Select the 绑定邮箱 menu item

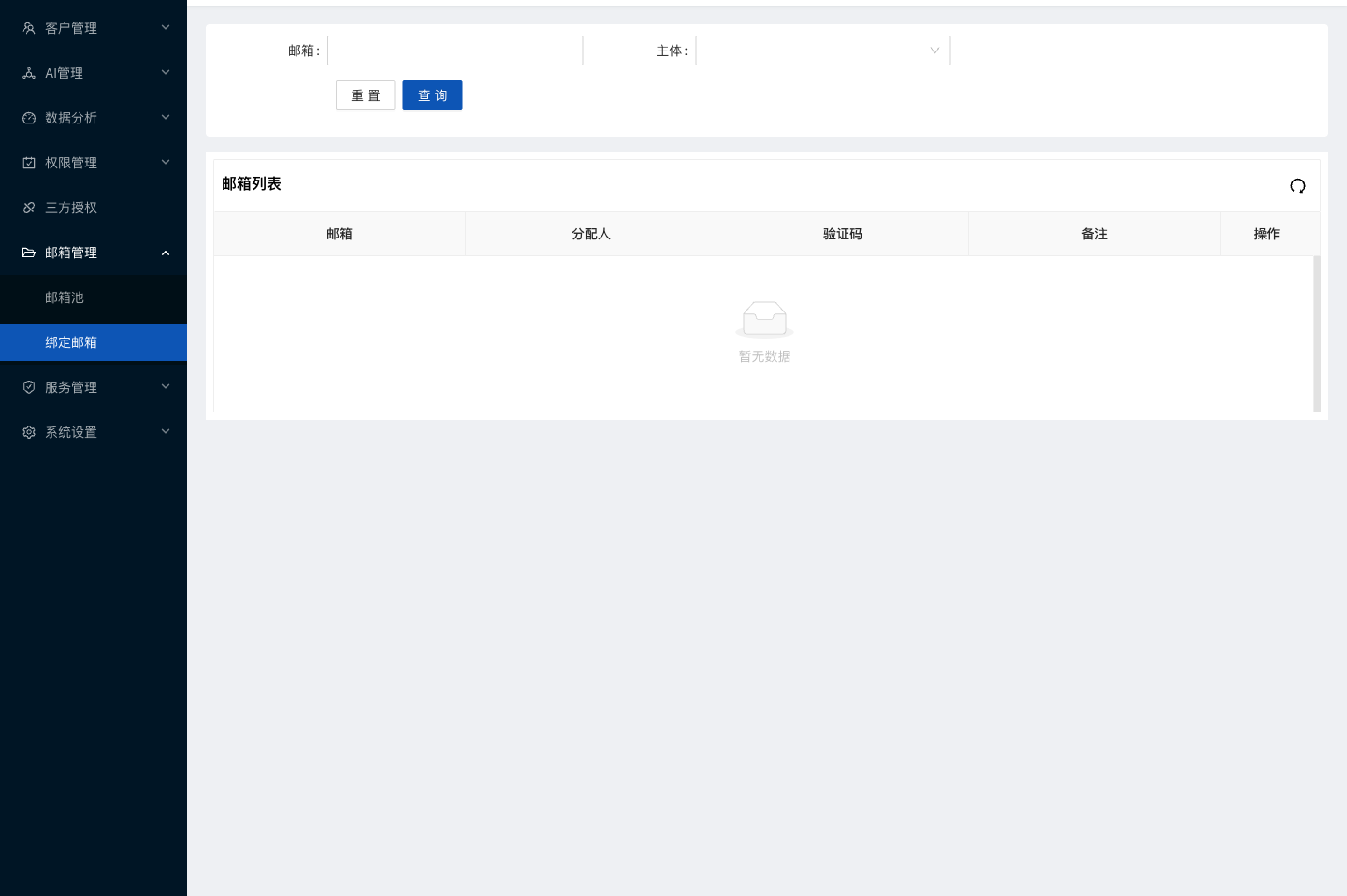94,342
